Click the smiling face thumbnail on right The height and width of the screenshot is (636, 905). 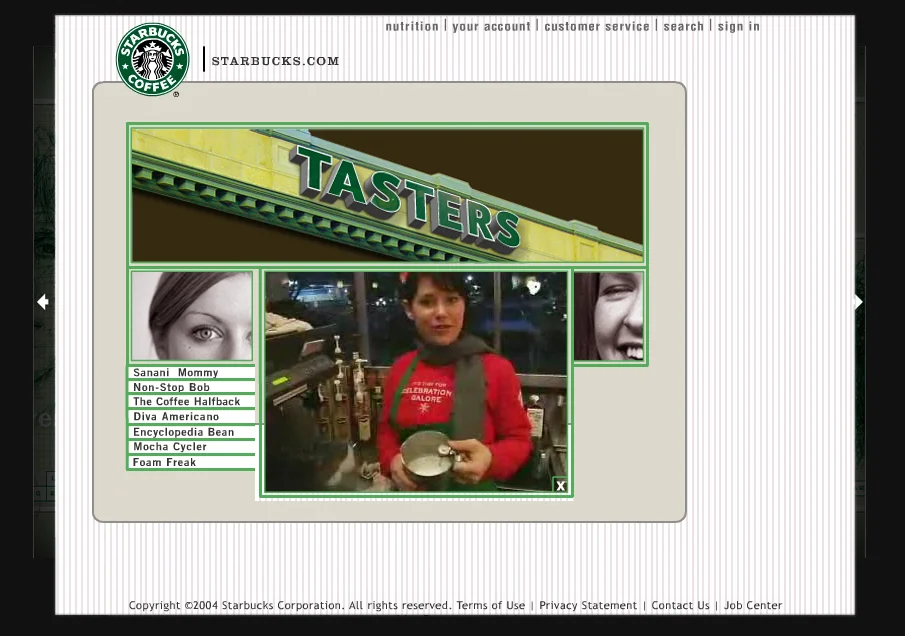point(609,316)
